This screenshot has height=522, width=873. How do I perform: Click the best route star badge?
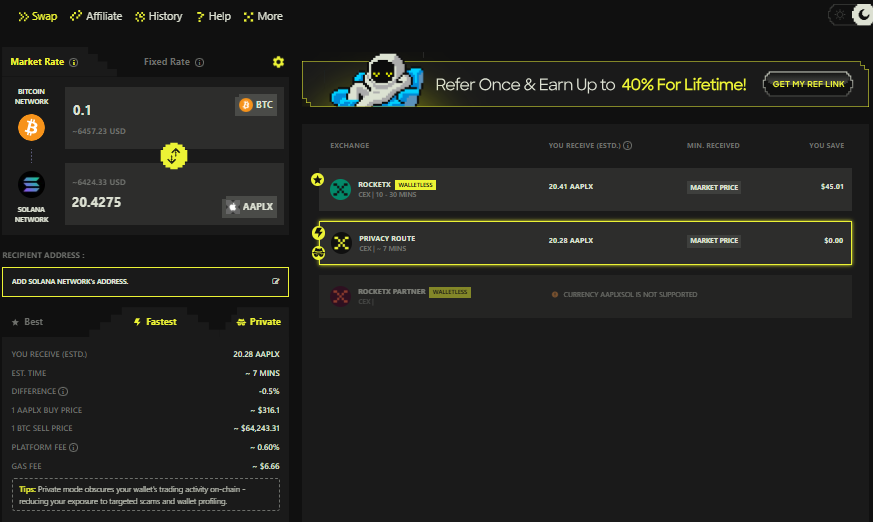[x=317, y=179]
